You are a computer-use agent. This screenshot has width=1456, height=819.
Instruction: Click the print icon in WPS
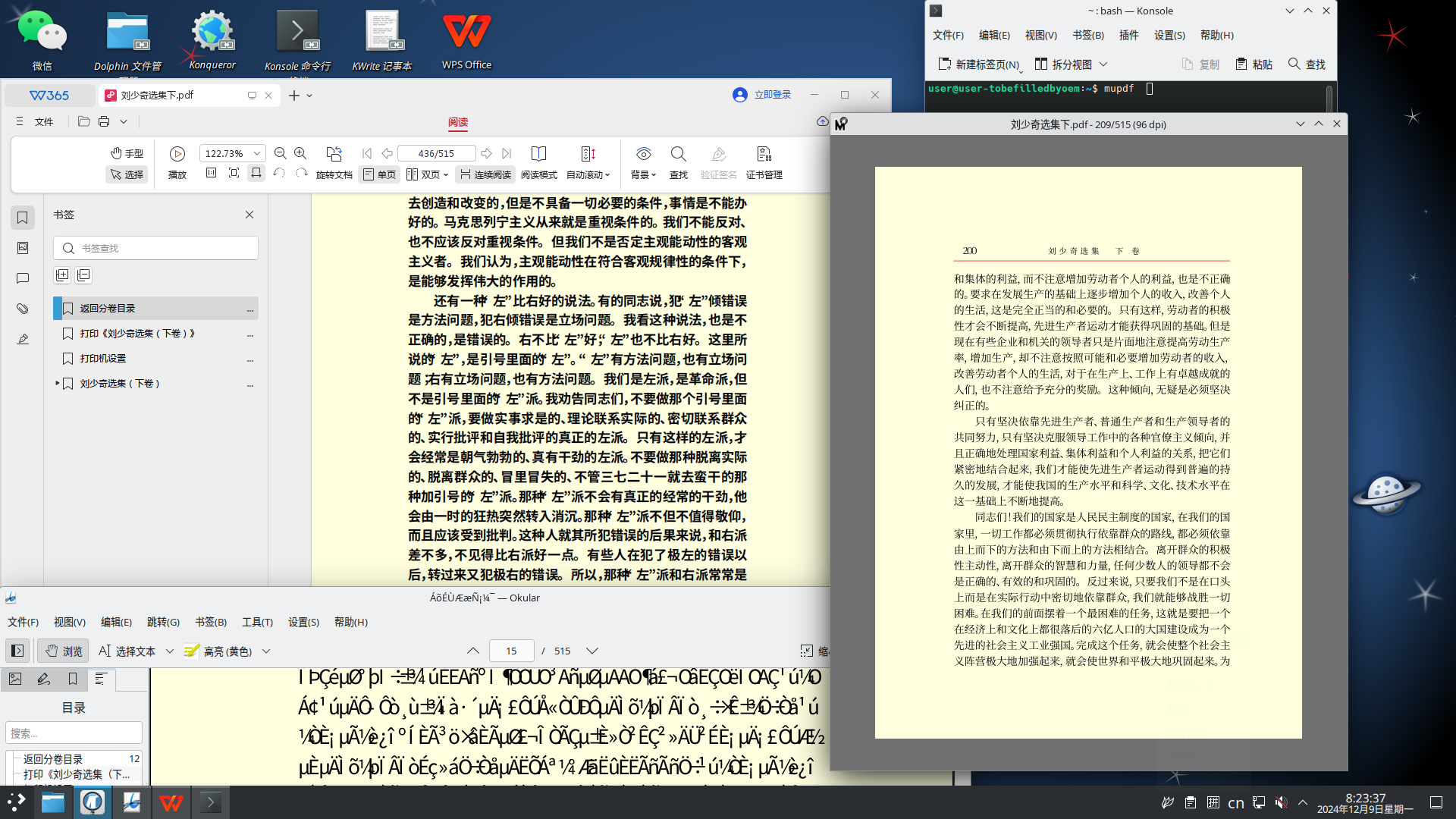tap(104, 121)
